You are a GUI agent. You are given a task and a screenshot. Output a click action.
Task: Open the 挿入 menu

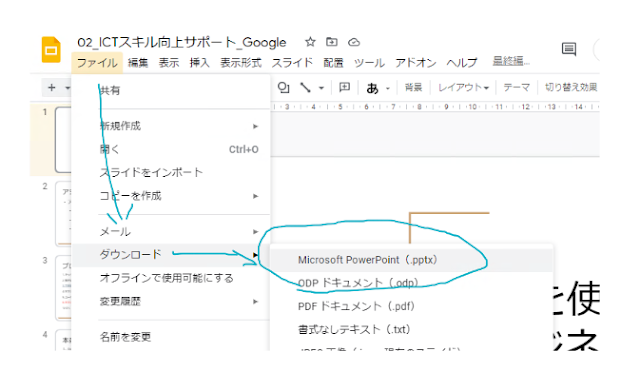[x=200, y=62]
